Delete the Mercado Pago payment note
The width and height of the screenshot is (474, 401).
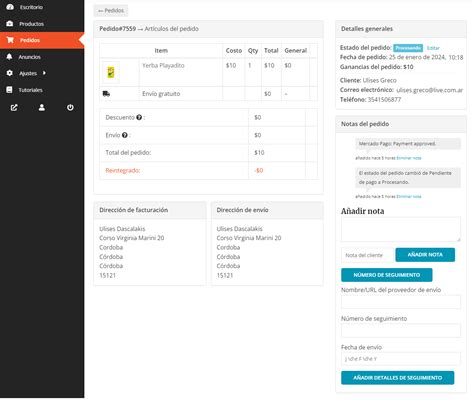pos(409,158)
